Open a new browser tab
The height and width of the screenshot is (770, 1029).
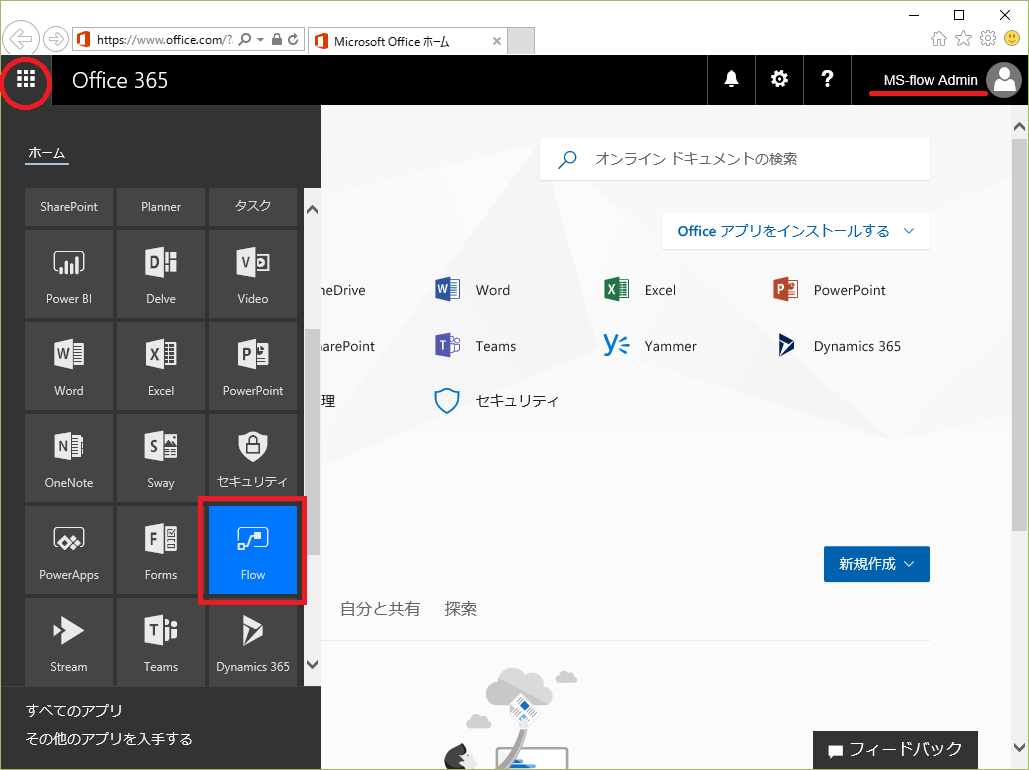point(521,41)
